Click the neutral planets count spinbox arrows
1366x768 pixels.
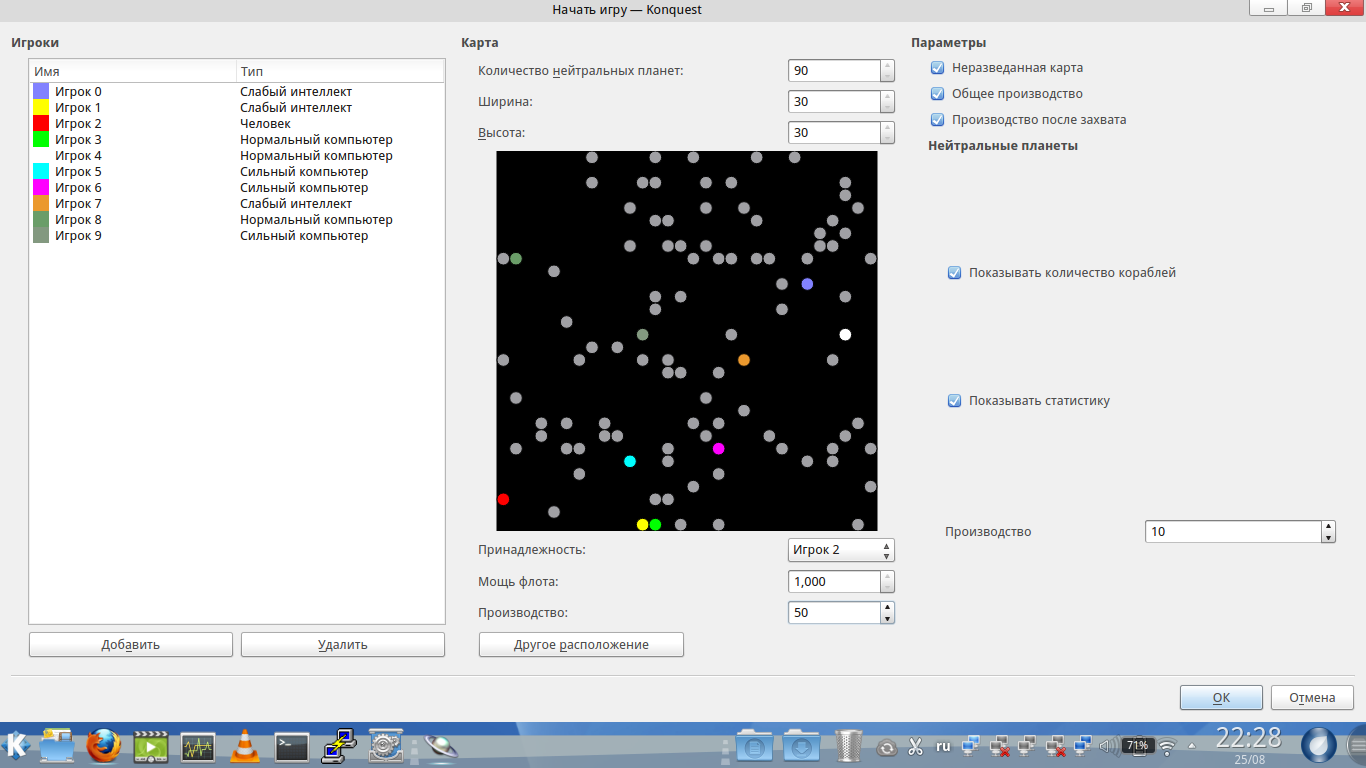click(x=887, y=70)
